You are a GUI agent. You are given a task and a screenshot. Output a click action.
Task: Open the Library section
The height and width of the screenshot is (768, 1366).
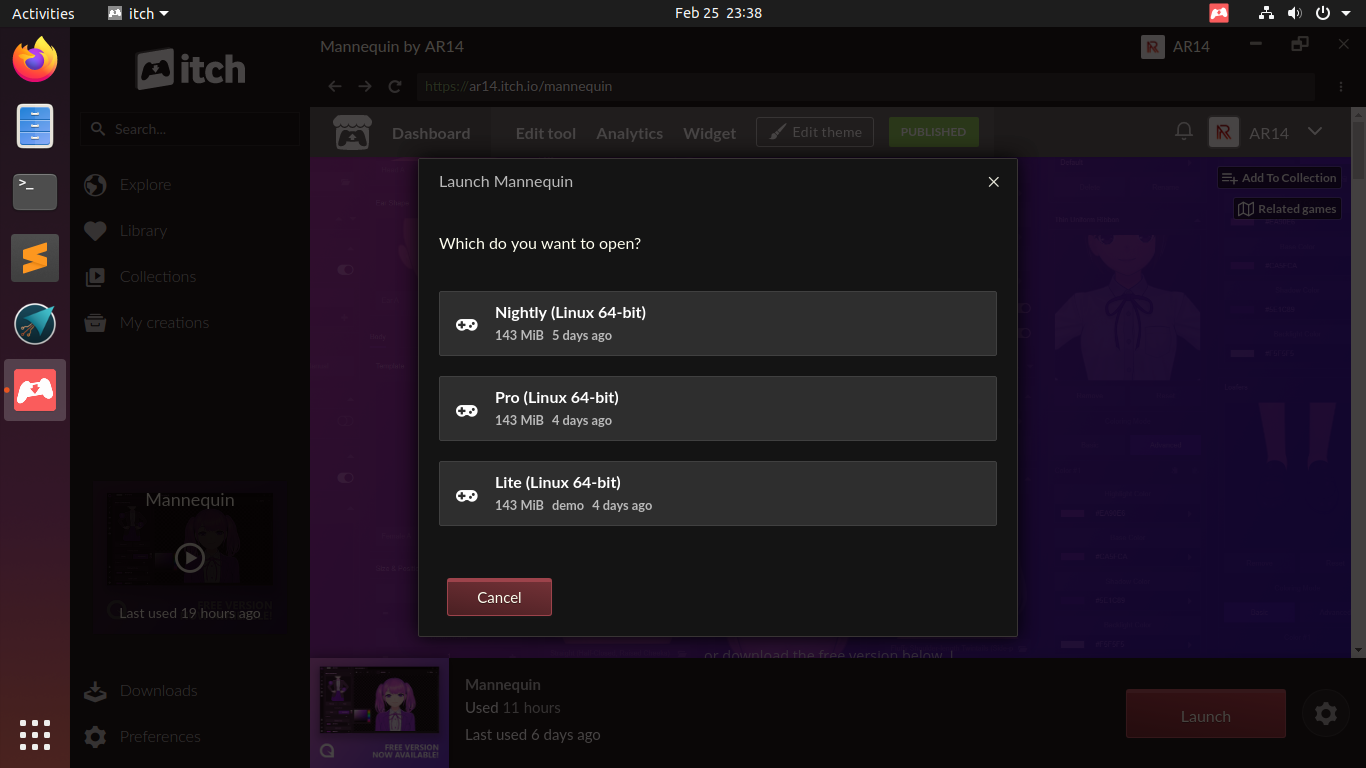coord(143,231)
